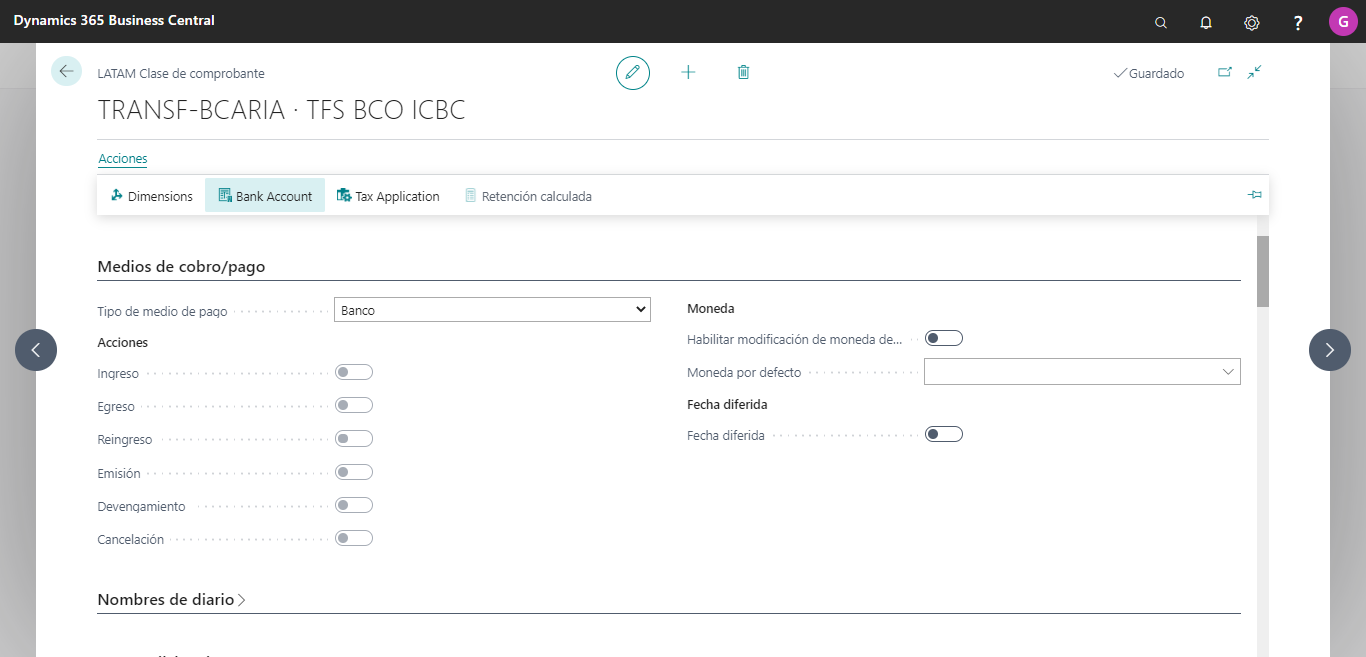1366x657 pixels.
Task: Toggle the Ingreso switch
Action: (x=354, y=372)
